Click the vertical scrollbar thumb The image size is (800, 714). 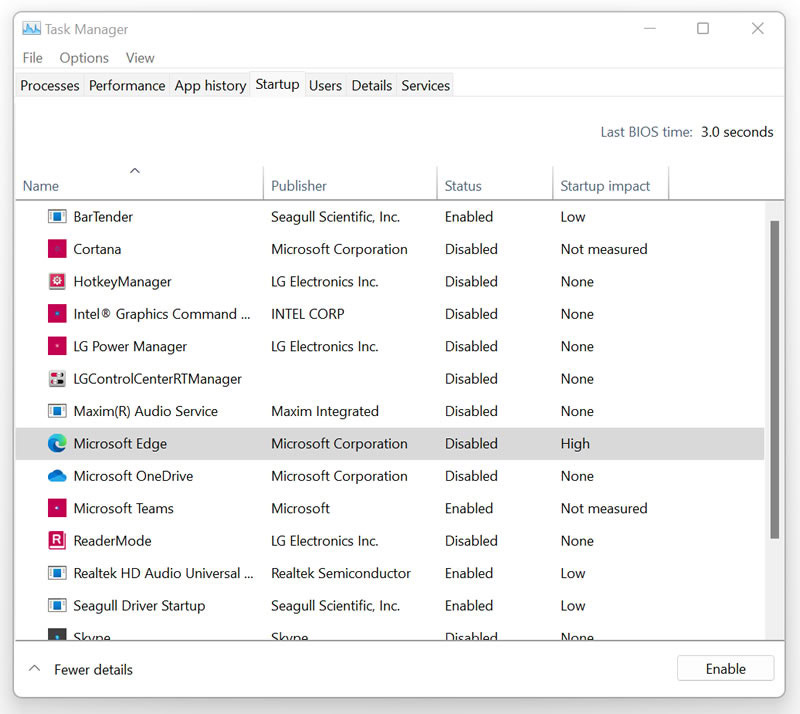click(774, 380)
